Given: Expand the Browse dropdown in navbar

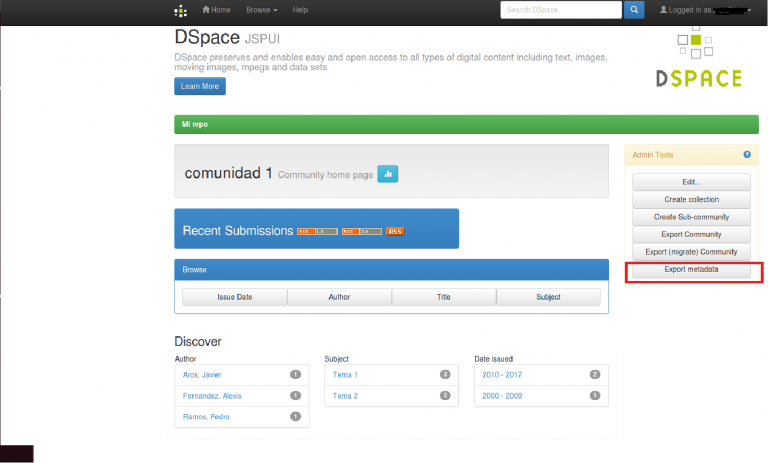Looking at the screenshot, I should [x=262, y=10].
